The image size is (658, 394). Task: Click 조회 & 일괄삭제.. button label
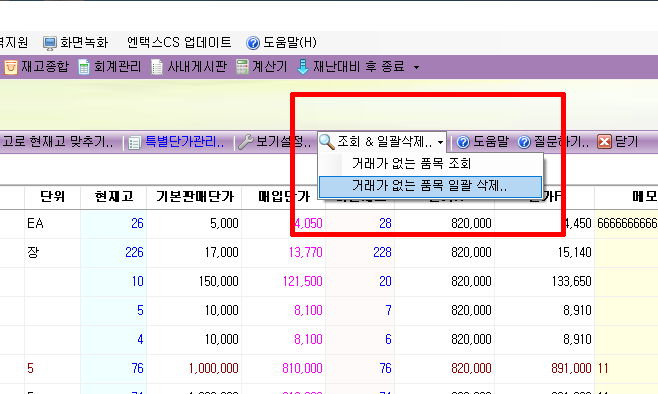pos(385,141)
